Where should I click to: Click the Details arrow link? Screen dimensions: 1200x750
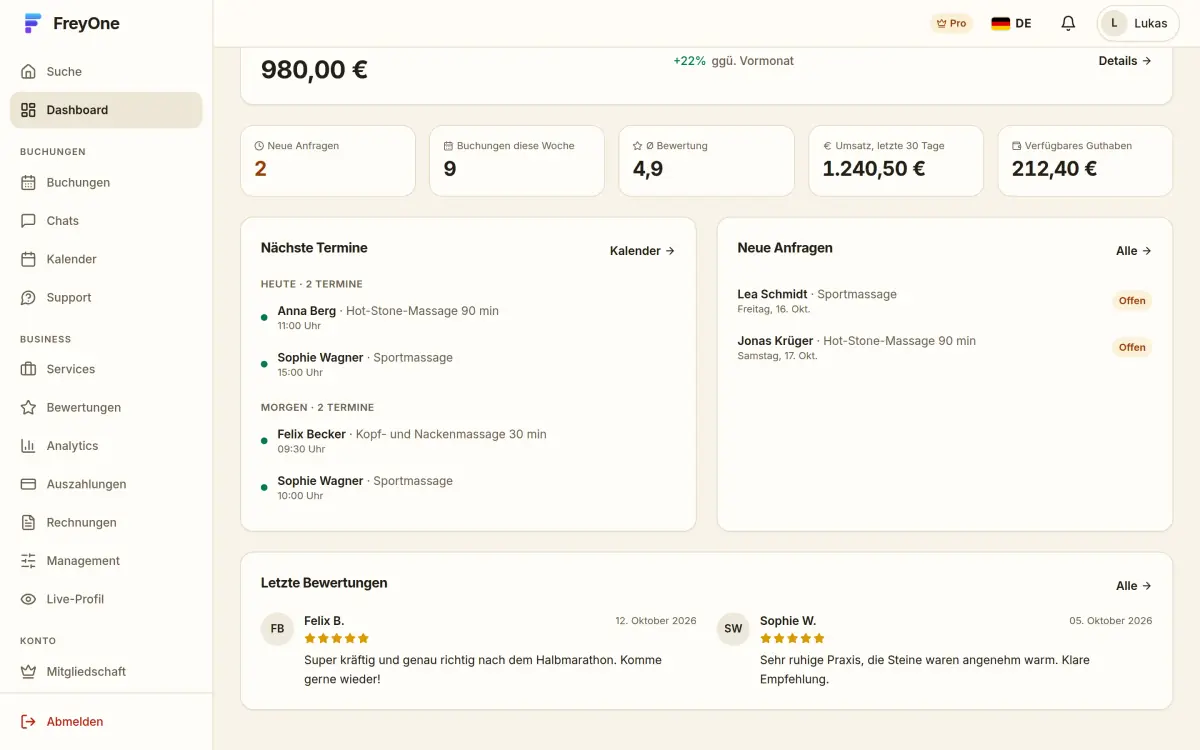tap(1125, 61)
